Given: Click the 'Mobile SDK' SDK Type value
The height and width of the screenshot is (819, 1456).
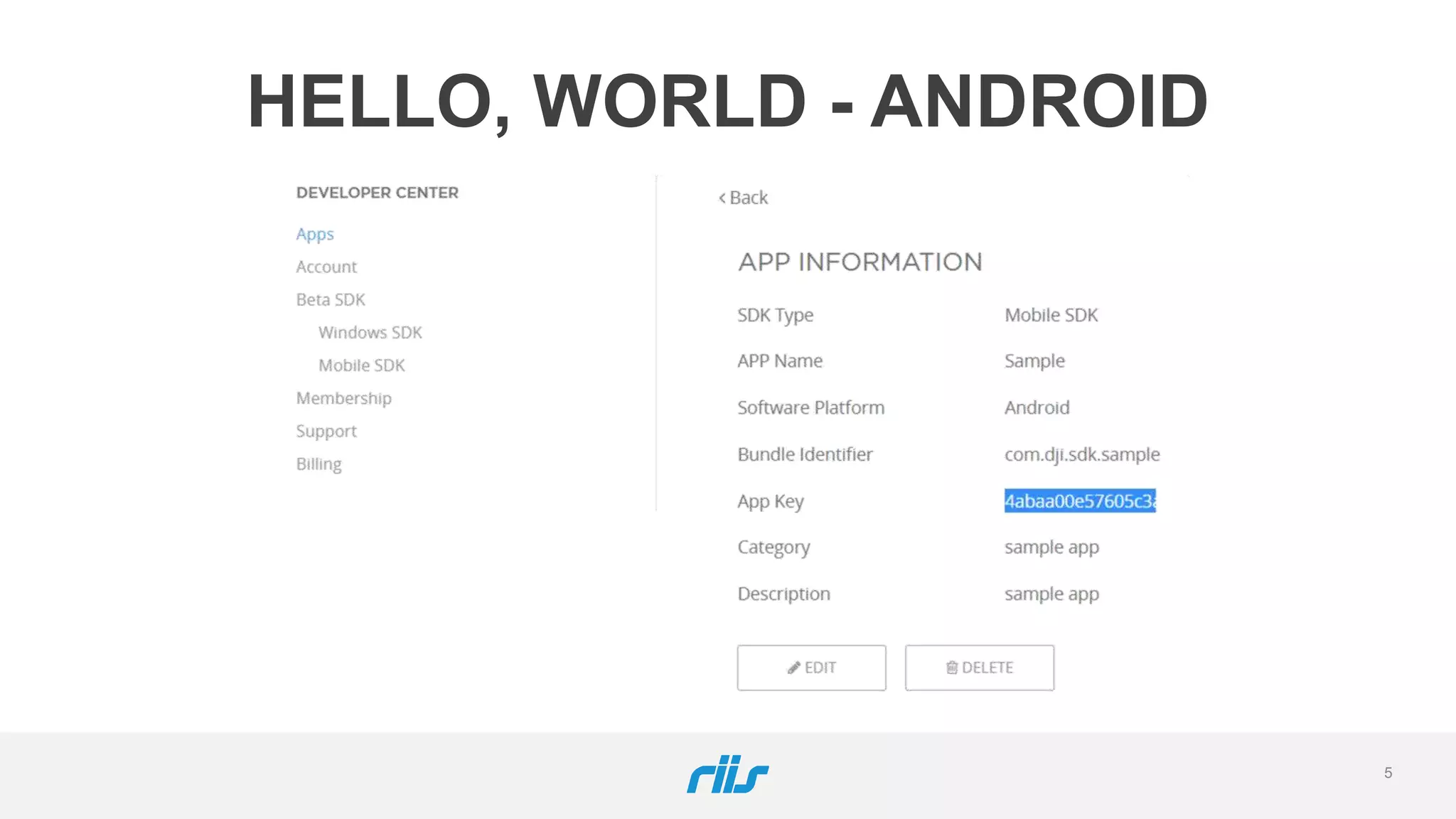Looking at the screenshot, I should (x=1051, y=315).
